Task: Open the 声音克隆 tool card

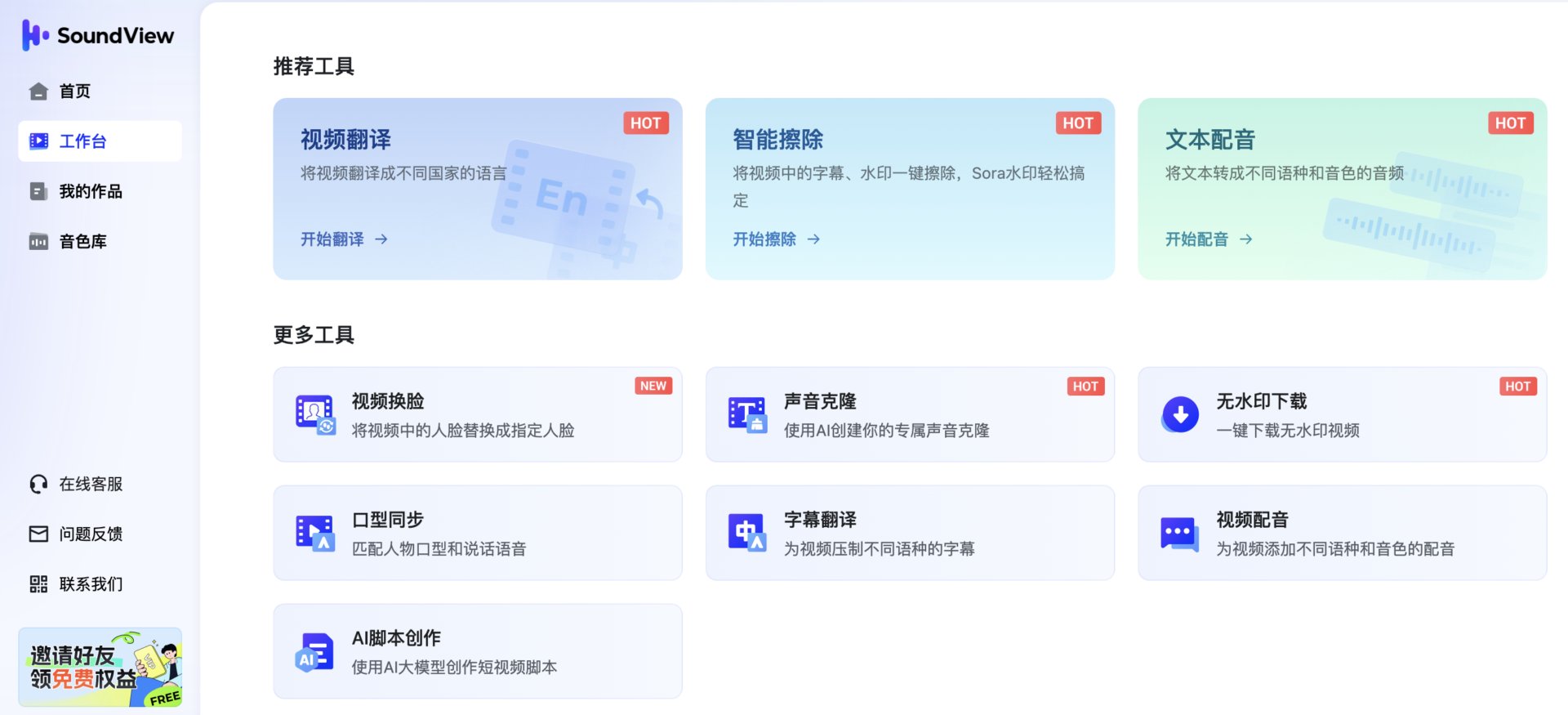Action: click(x=910, y=414)
